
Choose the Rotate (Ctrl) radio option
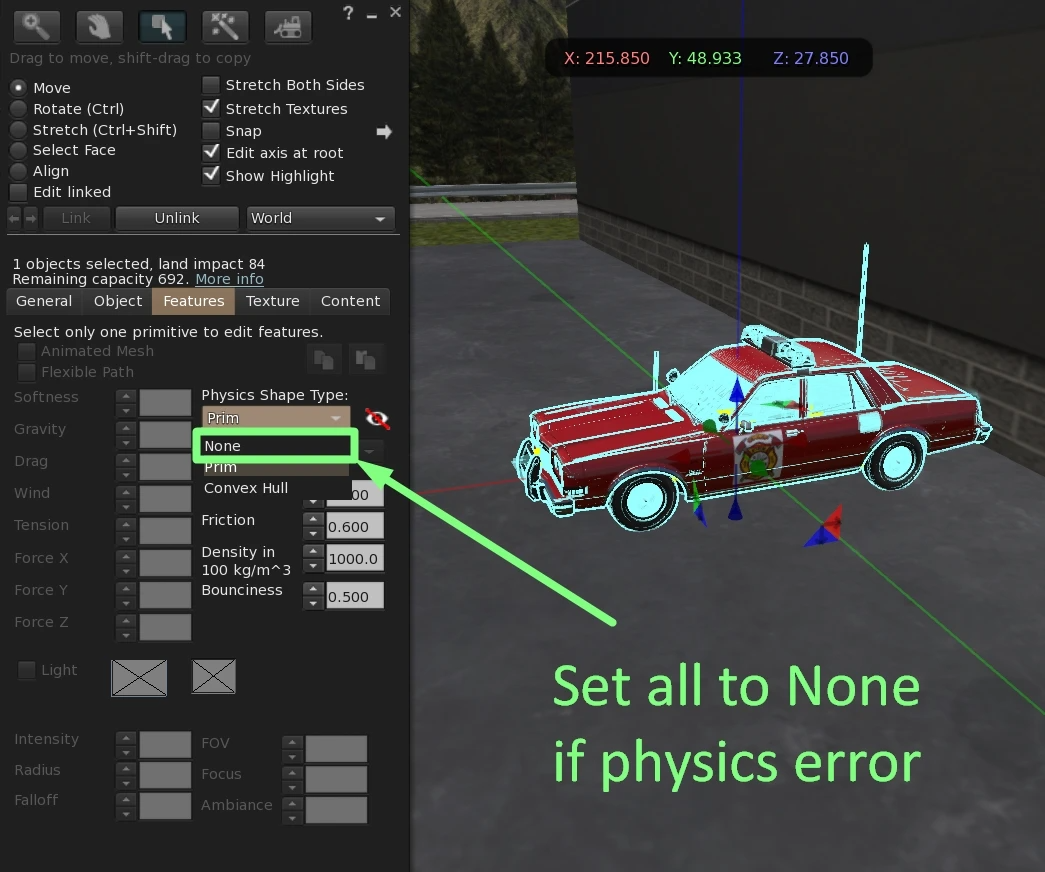(x=18, y=109)
